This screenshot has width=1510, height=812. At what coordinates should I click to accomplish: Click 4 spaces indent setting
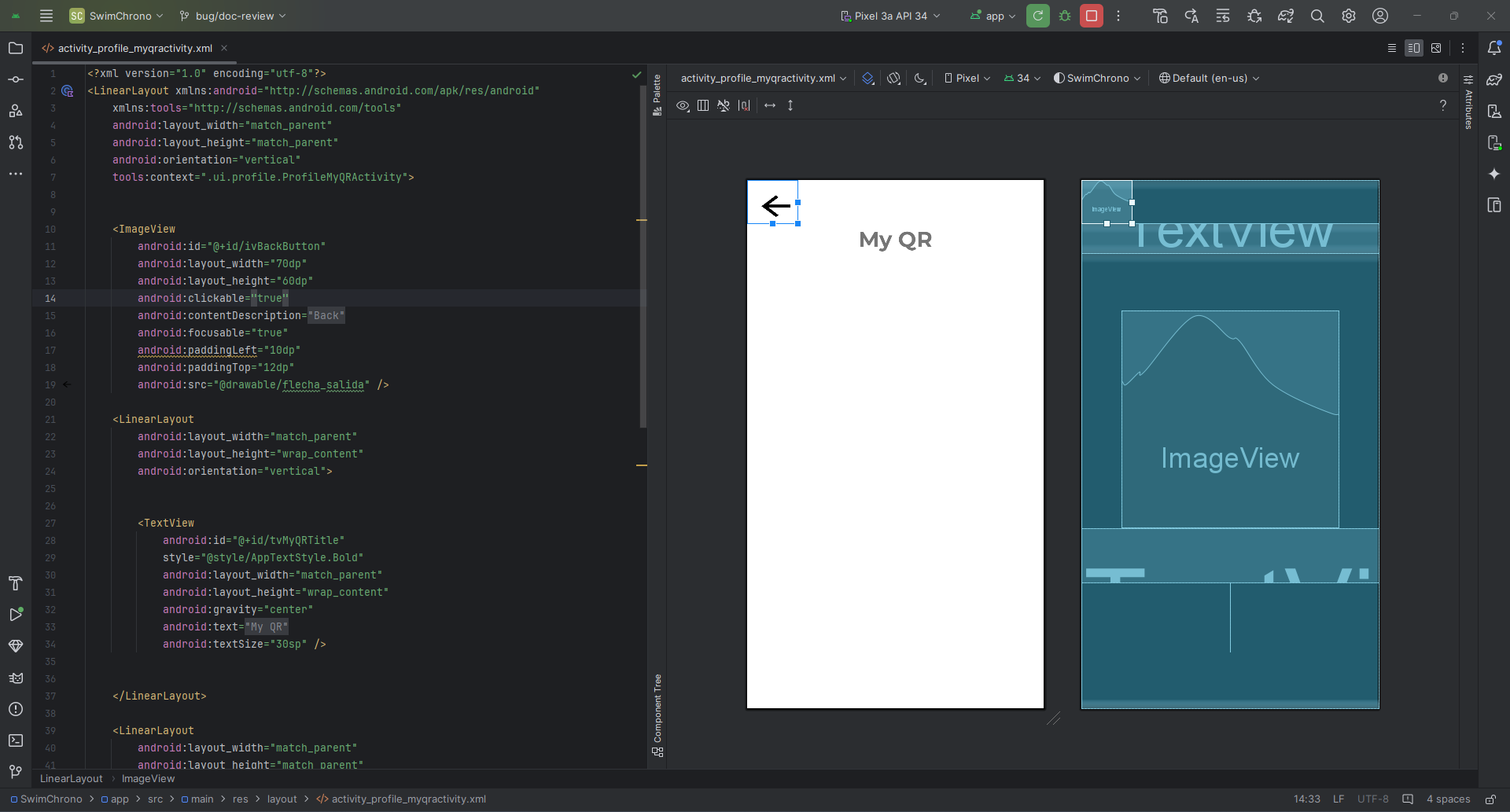(1448, 799)
